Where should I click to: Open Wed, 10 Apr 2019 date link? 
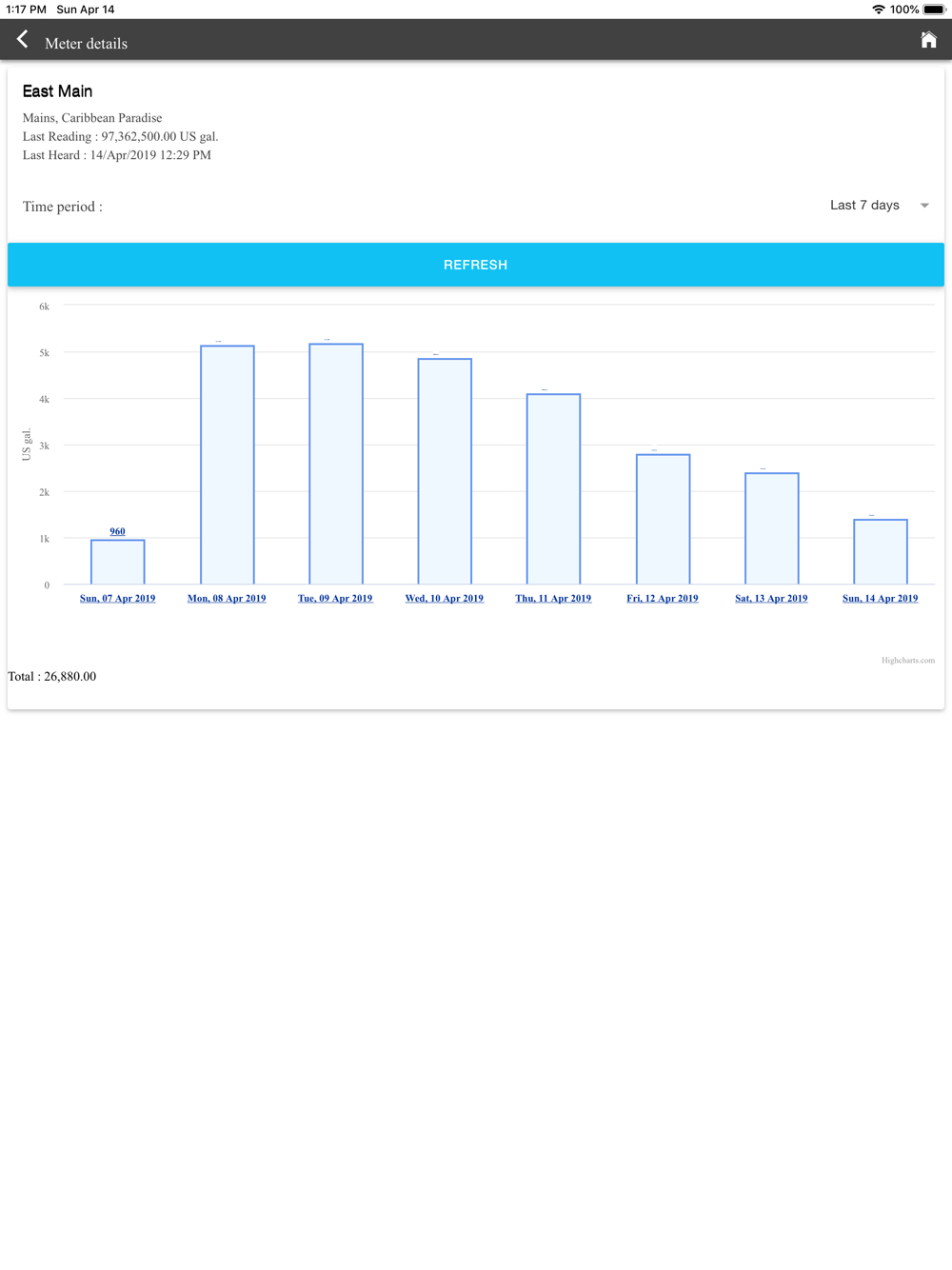445,599
